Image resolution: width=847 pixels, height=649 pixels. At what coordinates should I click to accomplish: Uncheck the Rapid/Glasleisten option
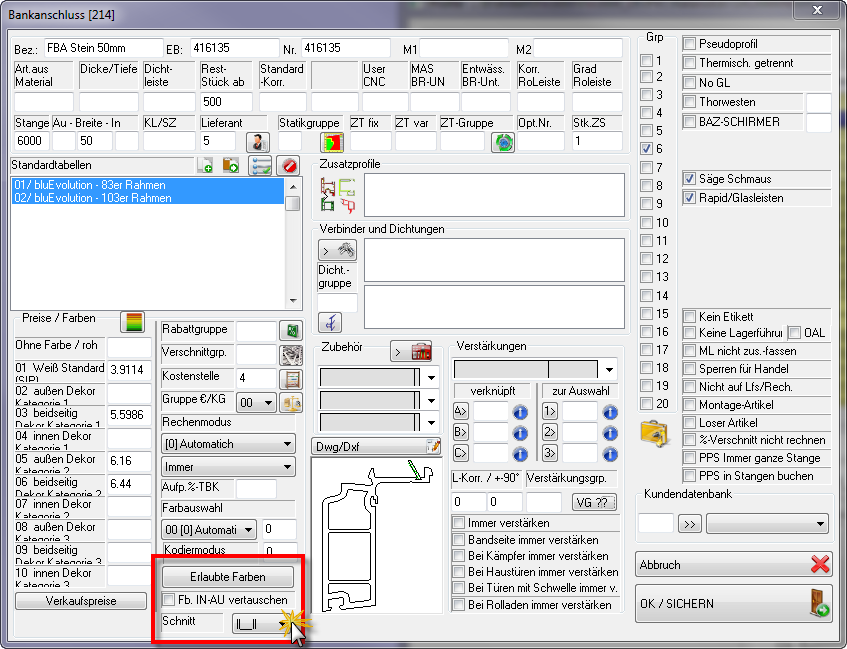(x=689, y=198)
